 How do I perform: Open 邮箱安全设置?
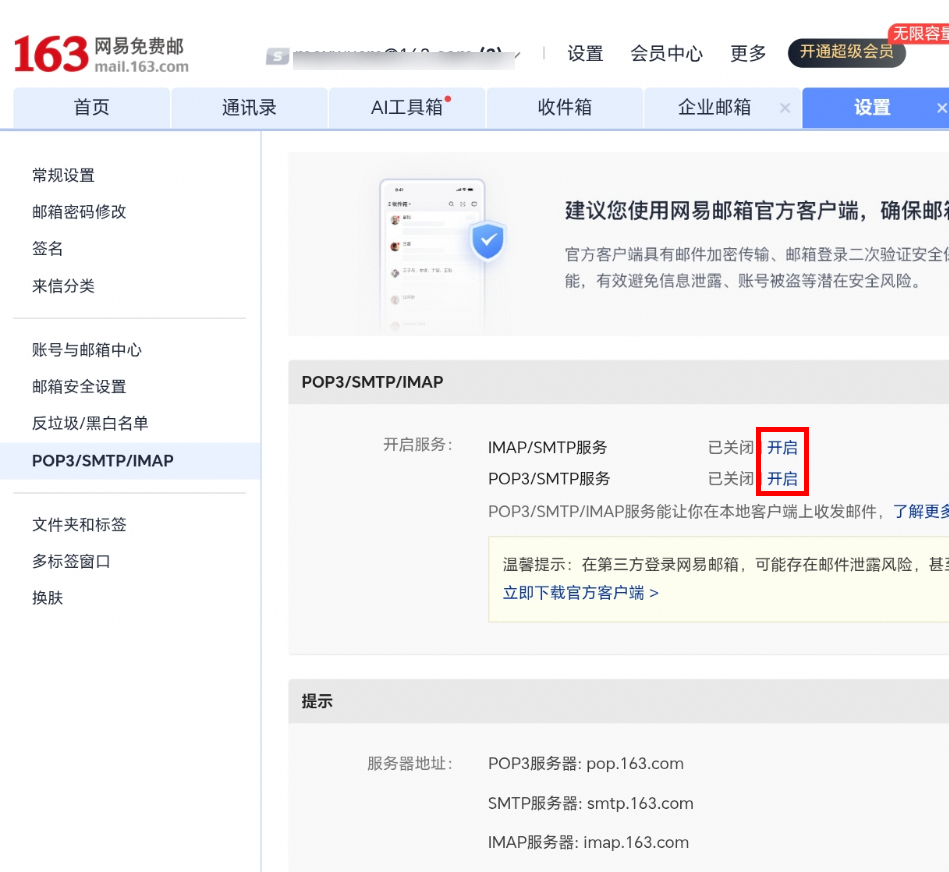pyautogui.click(x=79, y=387)
